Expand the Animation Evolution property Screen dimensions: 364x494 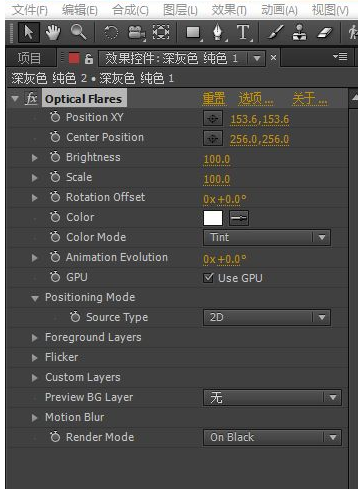point(34,258)
